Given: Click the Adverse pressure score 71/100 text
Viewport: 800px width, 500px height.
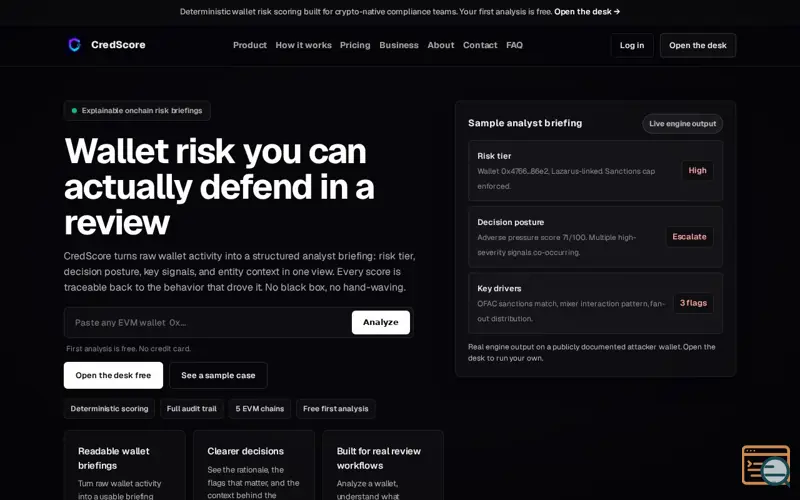Looking at the screenshot, I should 556,245.
